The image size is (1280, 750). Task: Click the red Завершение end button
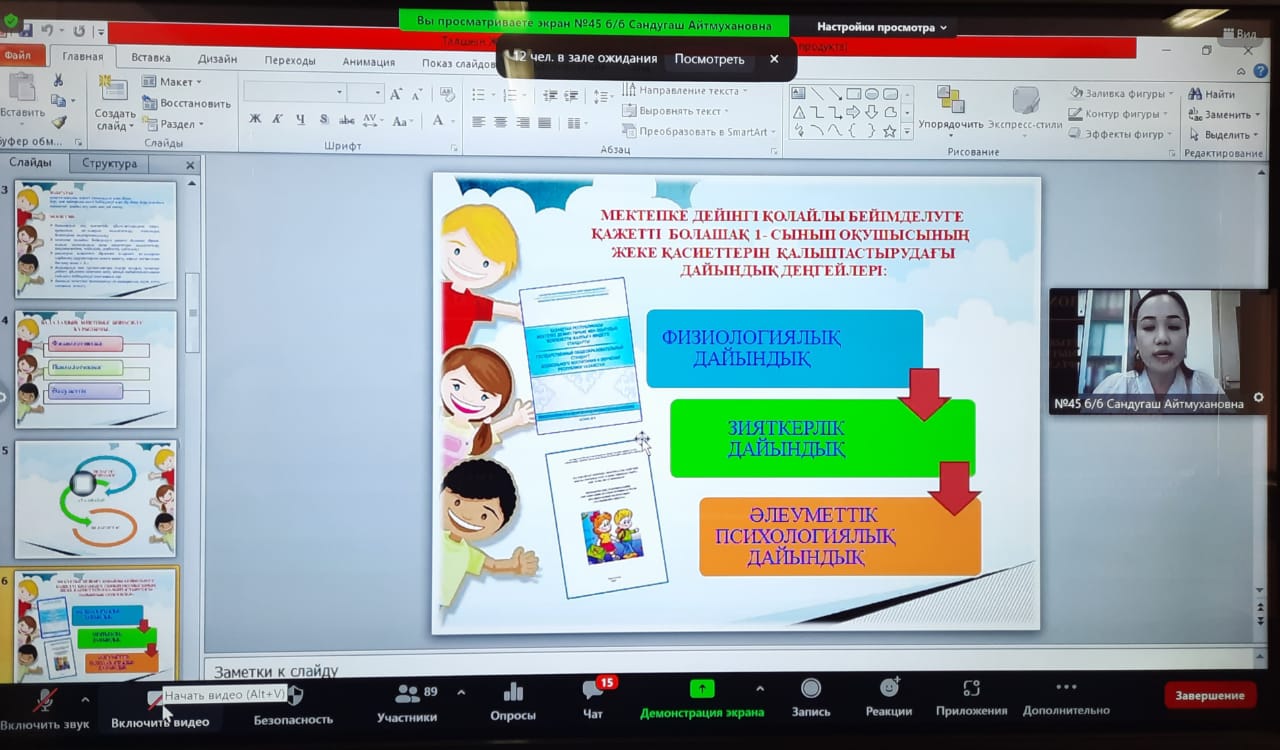tap(1210, 695)
